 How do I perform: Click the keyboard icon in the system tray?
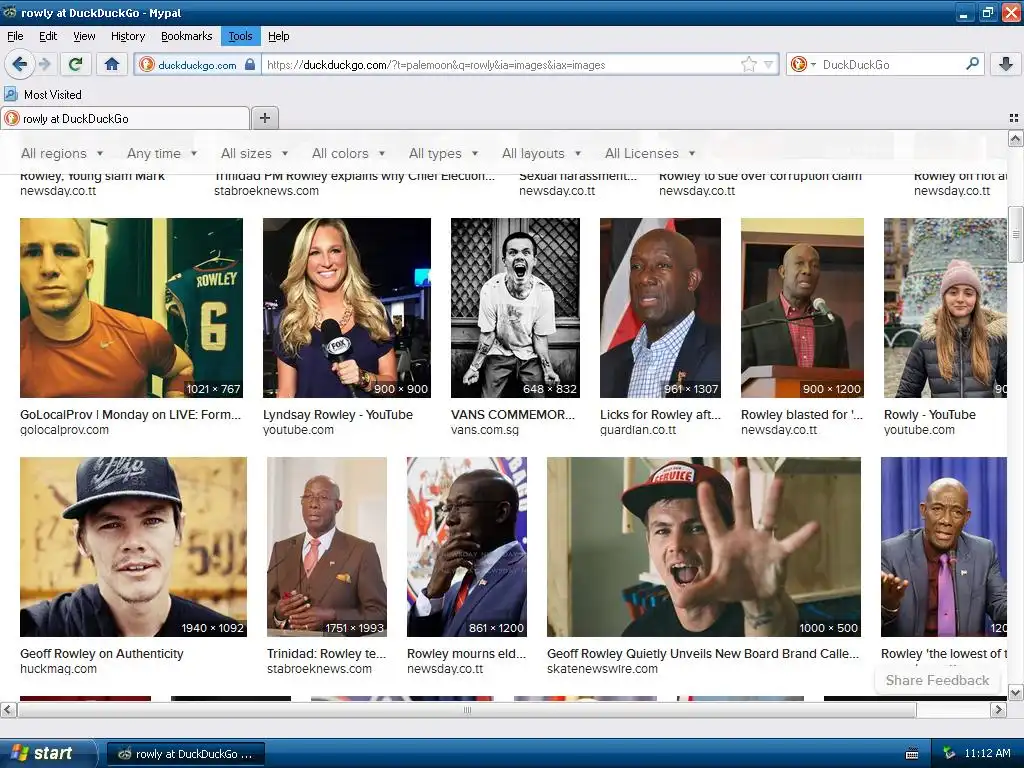pyautogui.click(x=912, y=754)
